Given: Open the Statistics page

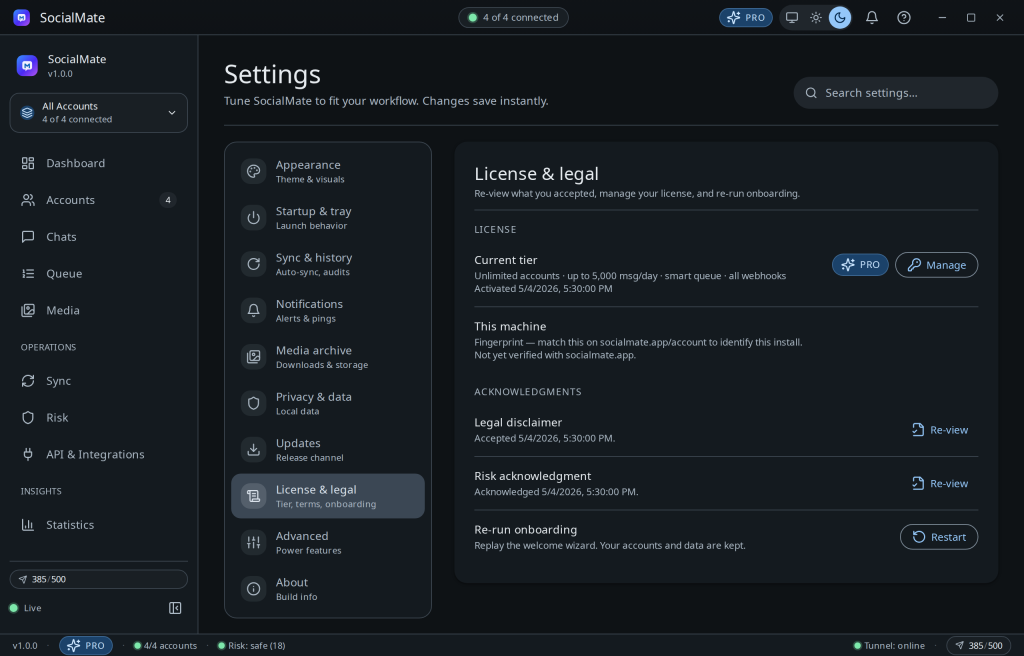Looking at the screenshot, I should [99, 525].
